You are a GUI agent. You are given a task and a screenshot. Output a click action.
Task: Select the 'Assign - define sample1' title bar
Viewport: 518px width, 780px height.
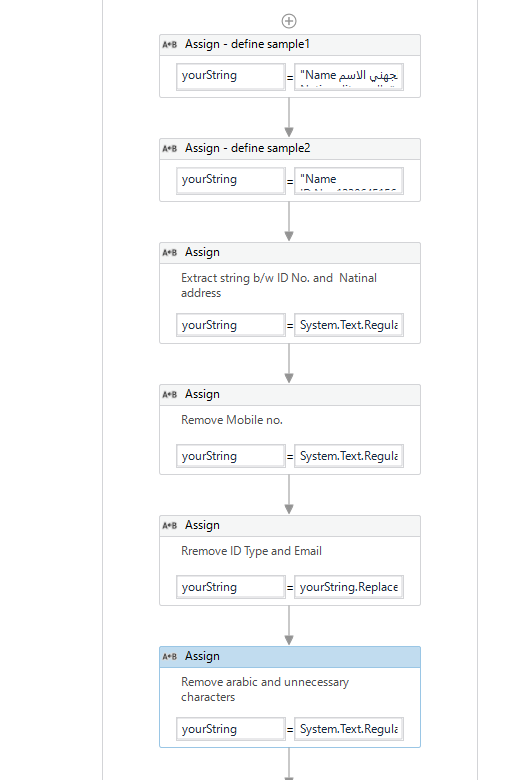(x=290, y=45)
